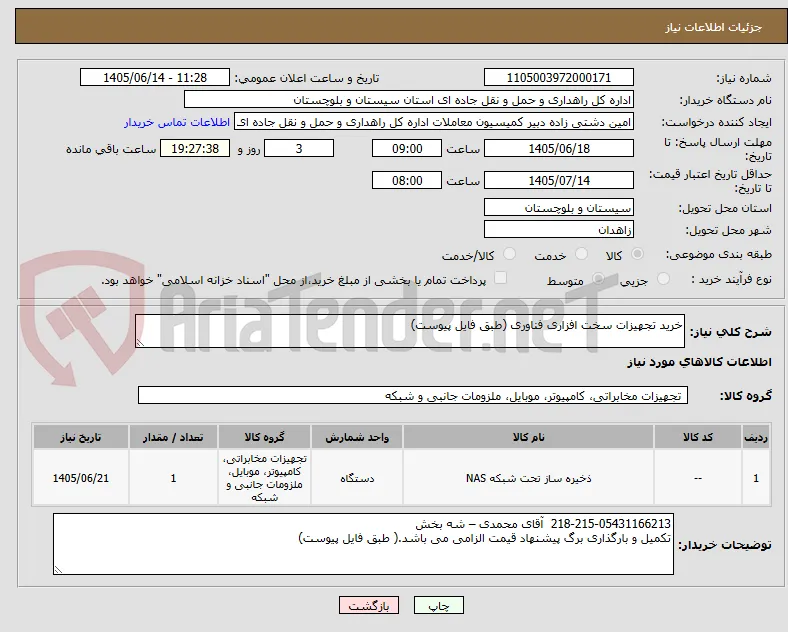Click the اطلاعات کالاهای مورد نیاز heading

(699, 362)
